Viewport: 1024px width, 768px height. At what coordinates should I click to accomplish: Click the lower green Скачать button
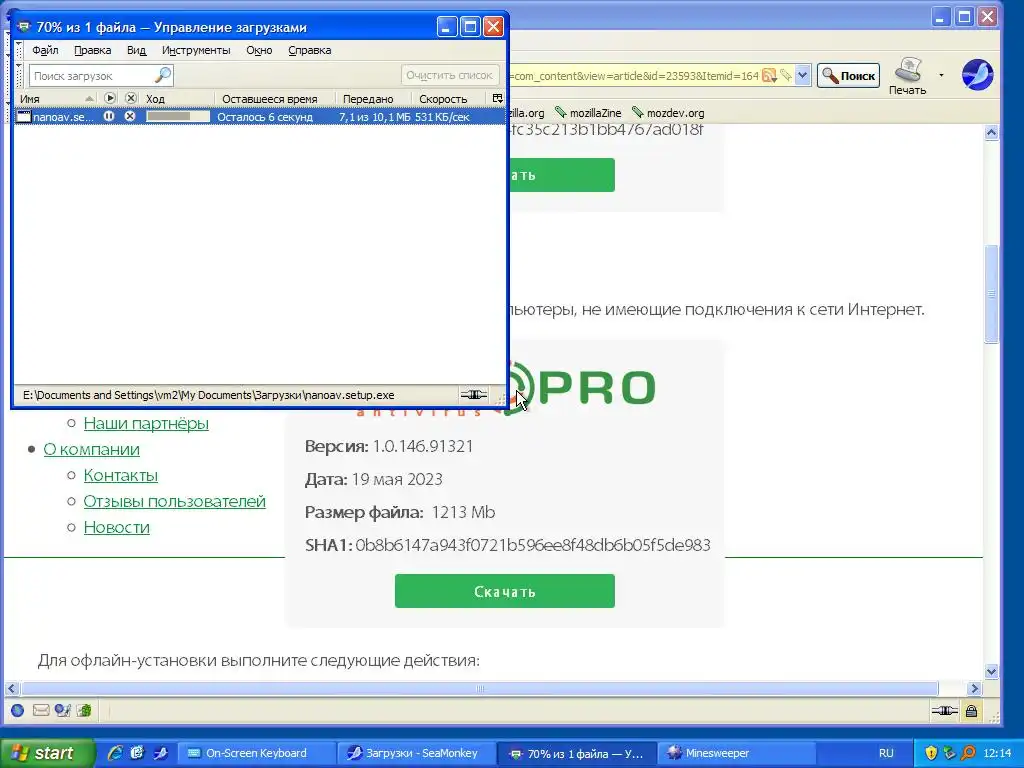tap(505, 591)
